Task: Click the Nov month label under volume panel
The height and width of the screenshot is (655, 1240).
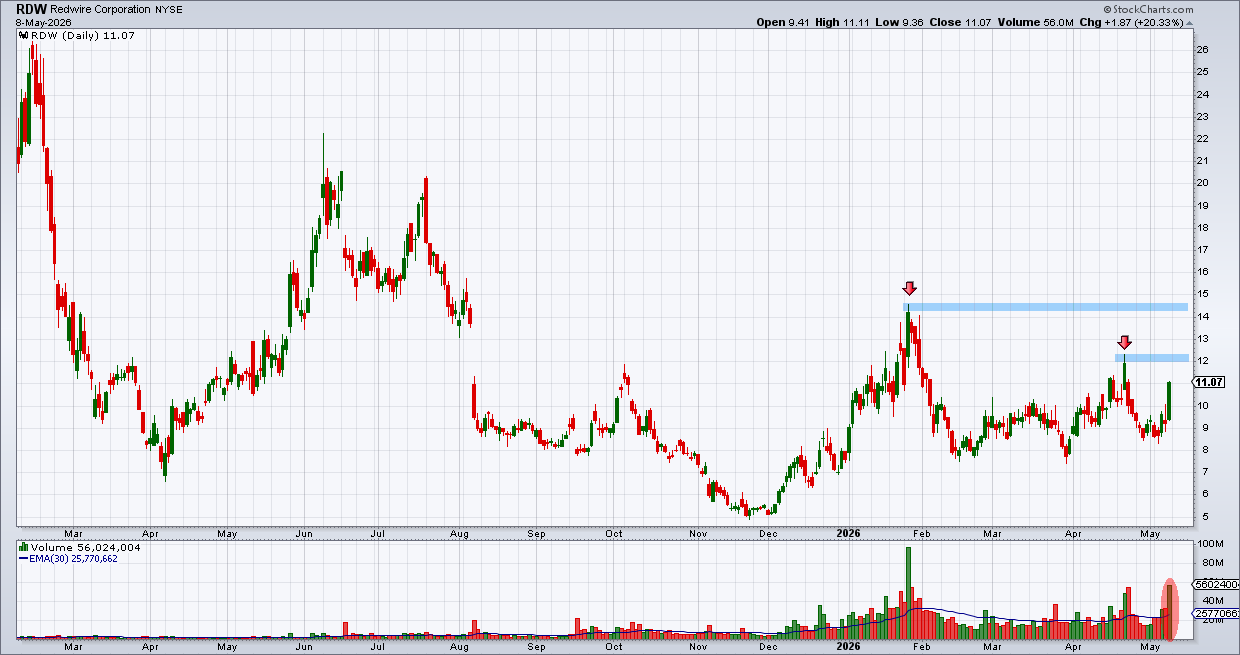Action: pos(699,647)
